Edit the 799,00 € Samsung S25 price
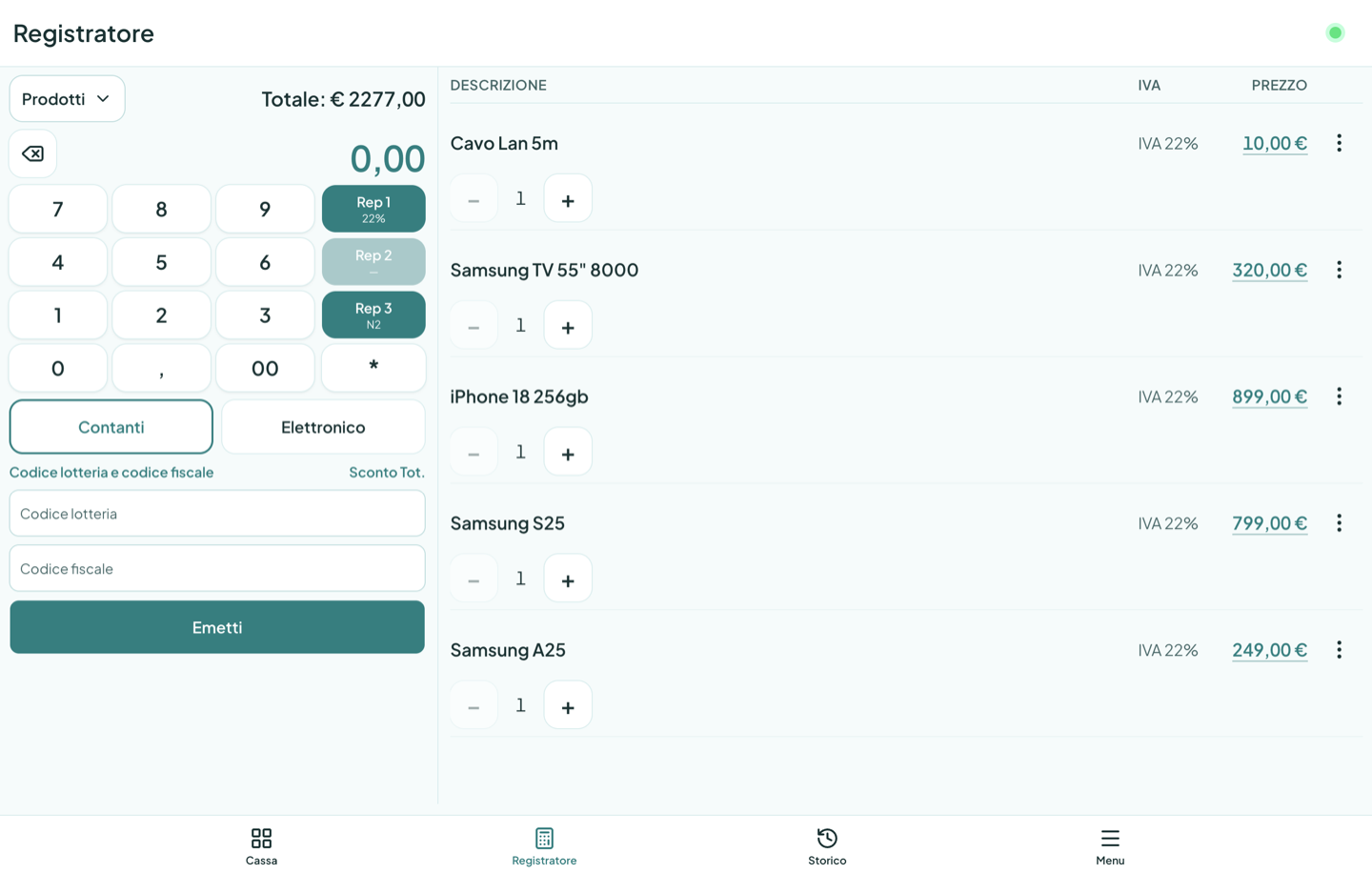Image resolution: width=1372 pixels, height=874 pixels. pos(1270,523)
